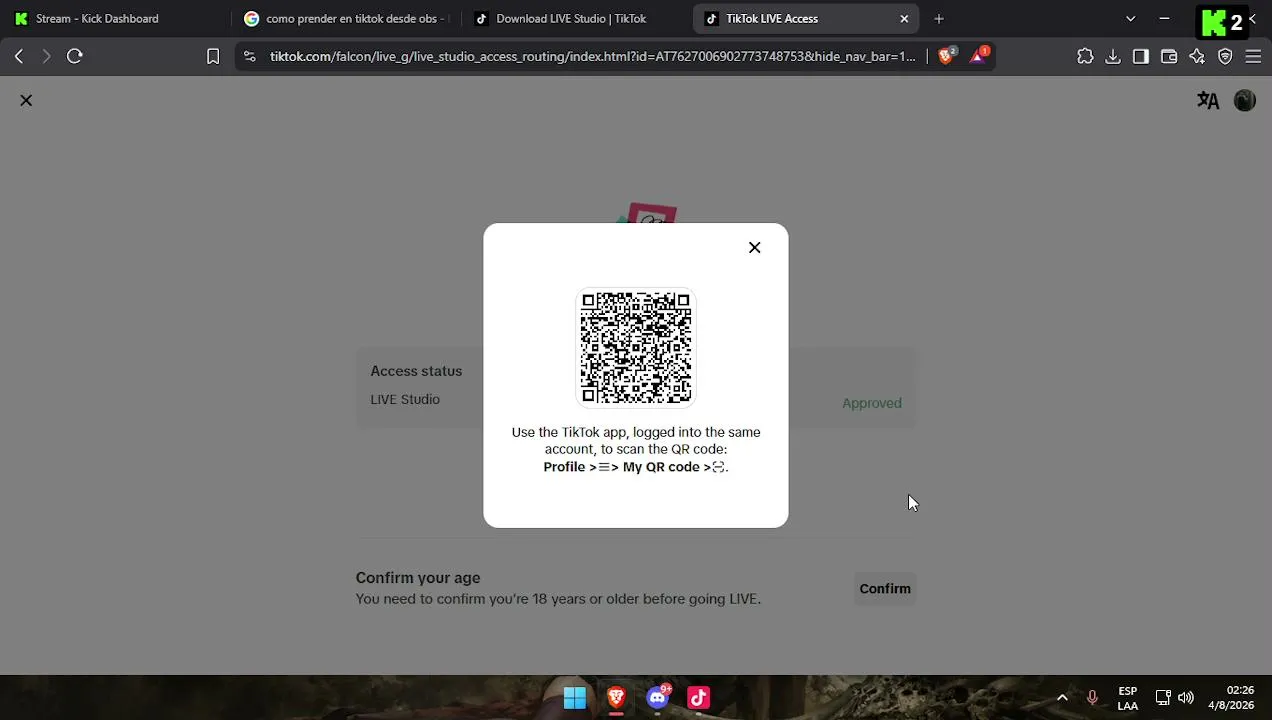Viewport: 1272px width, 720px height.
Task: Click the LIVE Studio access label
Action: click(x=405, y=399)
